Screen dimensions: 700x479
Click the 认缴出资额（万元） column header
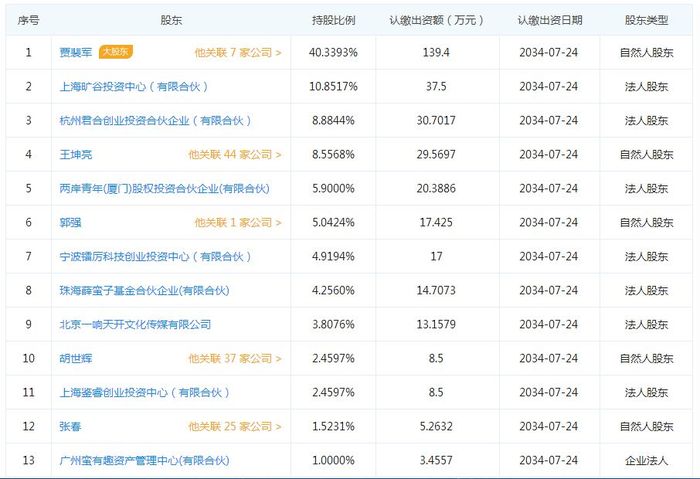[x=436, y=20]
